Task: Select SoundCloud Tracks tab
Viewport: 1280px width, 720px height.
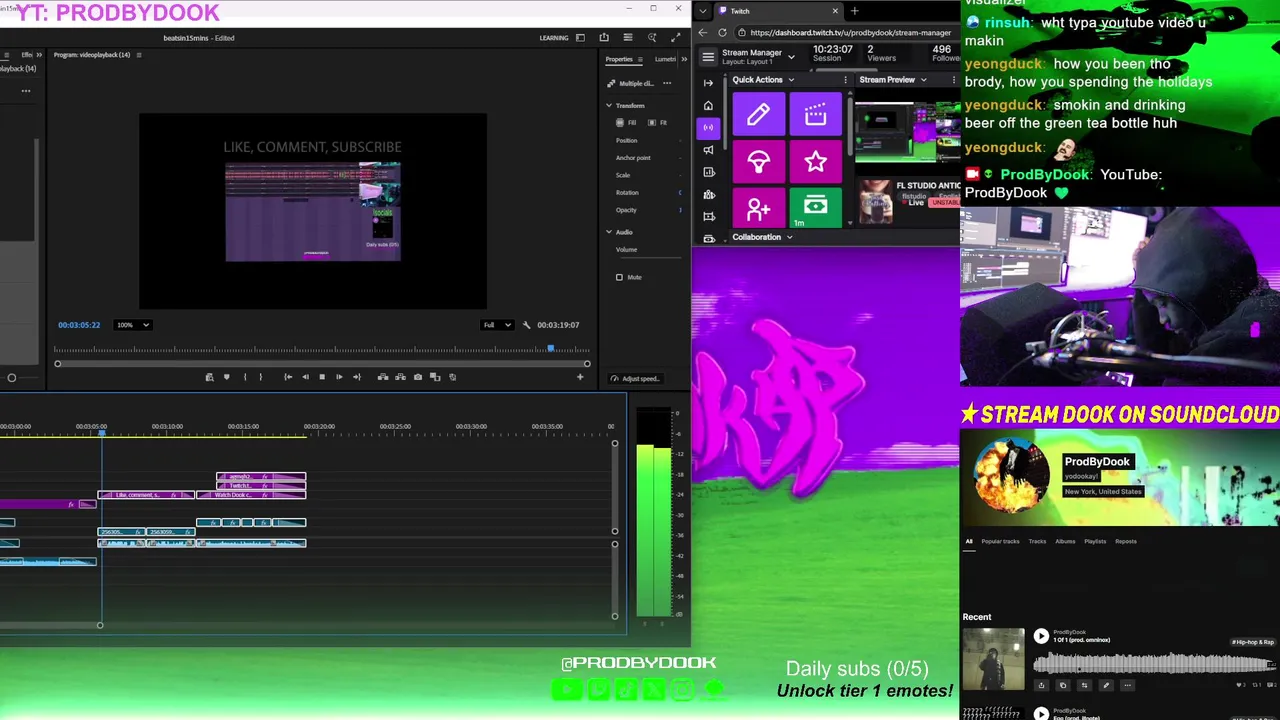Action: tap(1037, 542)
